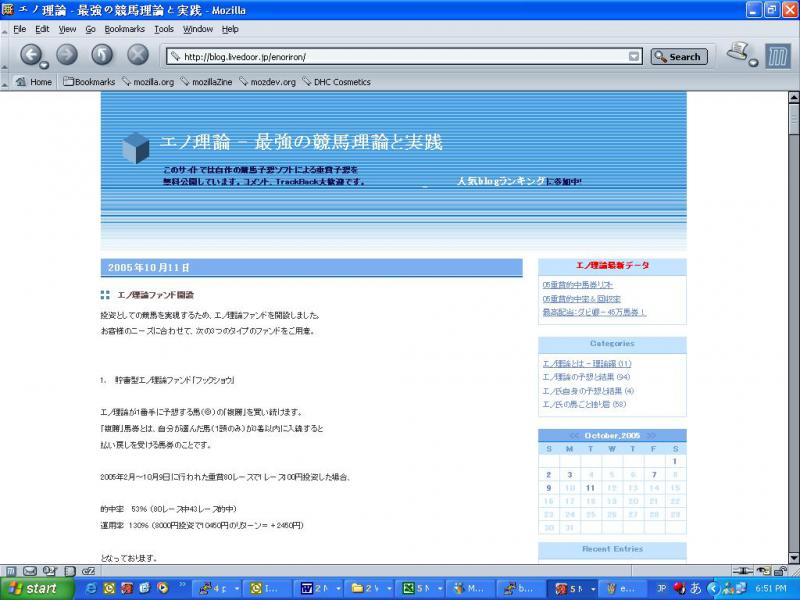Click the Print toolbar icon

741,52
